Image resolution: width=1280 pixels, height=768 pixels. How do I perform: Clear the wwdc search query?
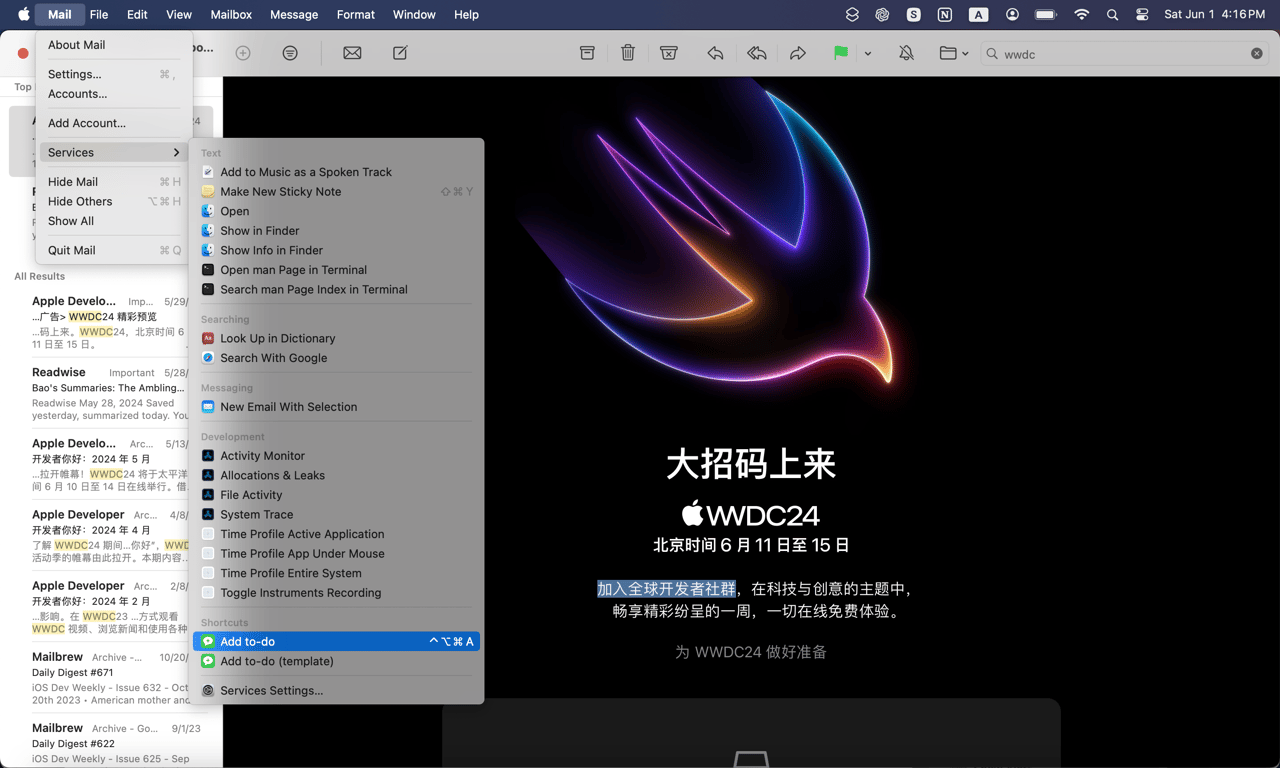pyautogui.click(x=1258, y=54)
